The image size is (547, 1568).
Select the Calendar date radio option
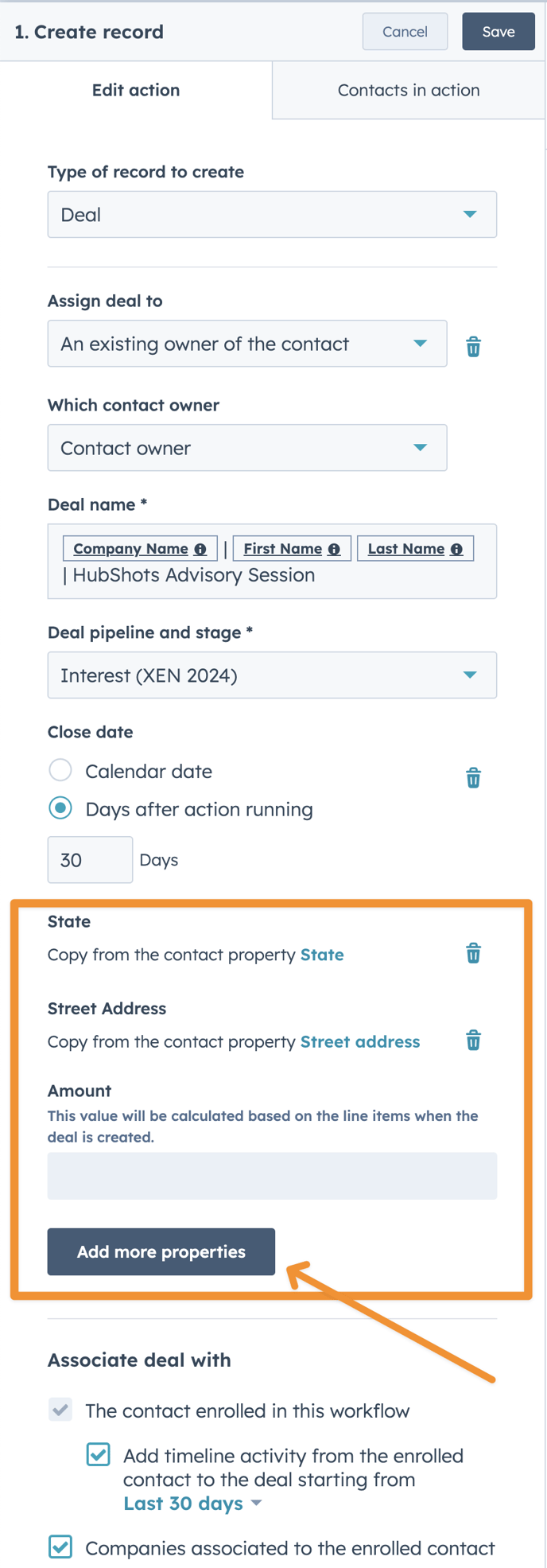pyautogui.click(x=60, y=770)
